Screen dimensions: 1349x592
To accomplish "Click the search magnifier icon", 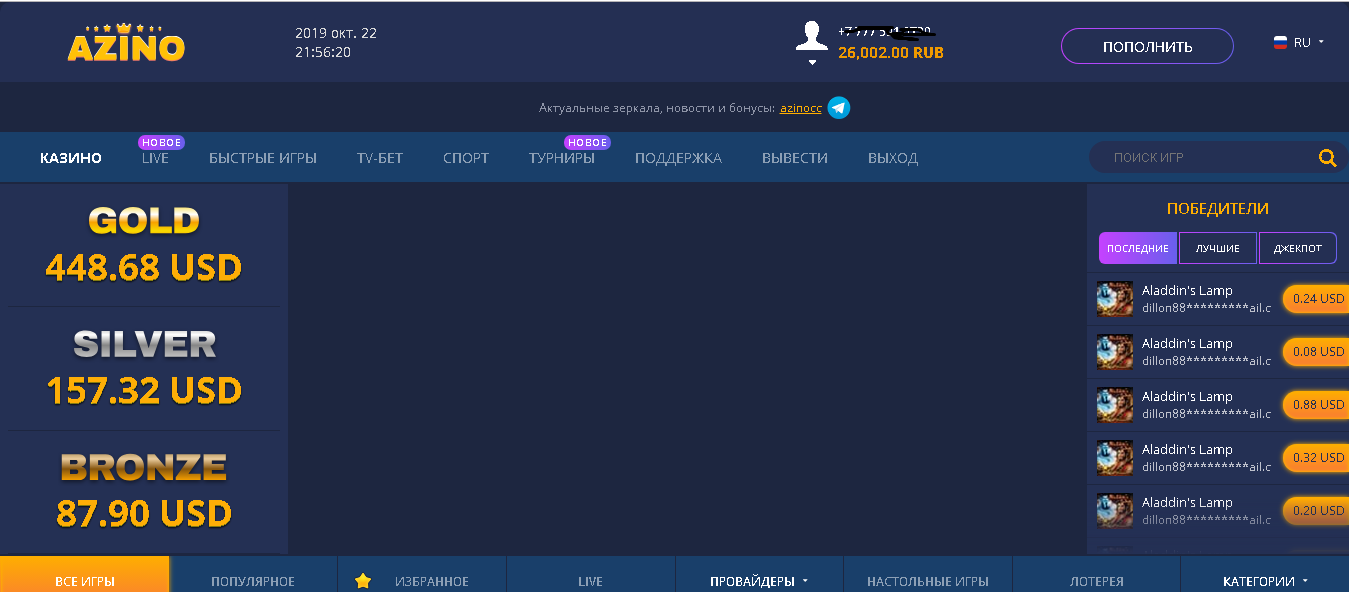I will [1327, 157].
